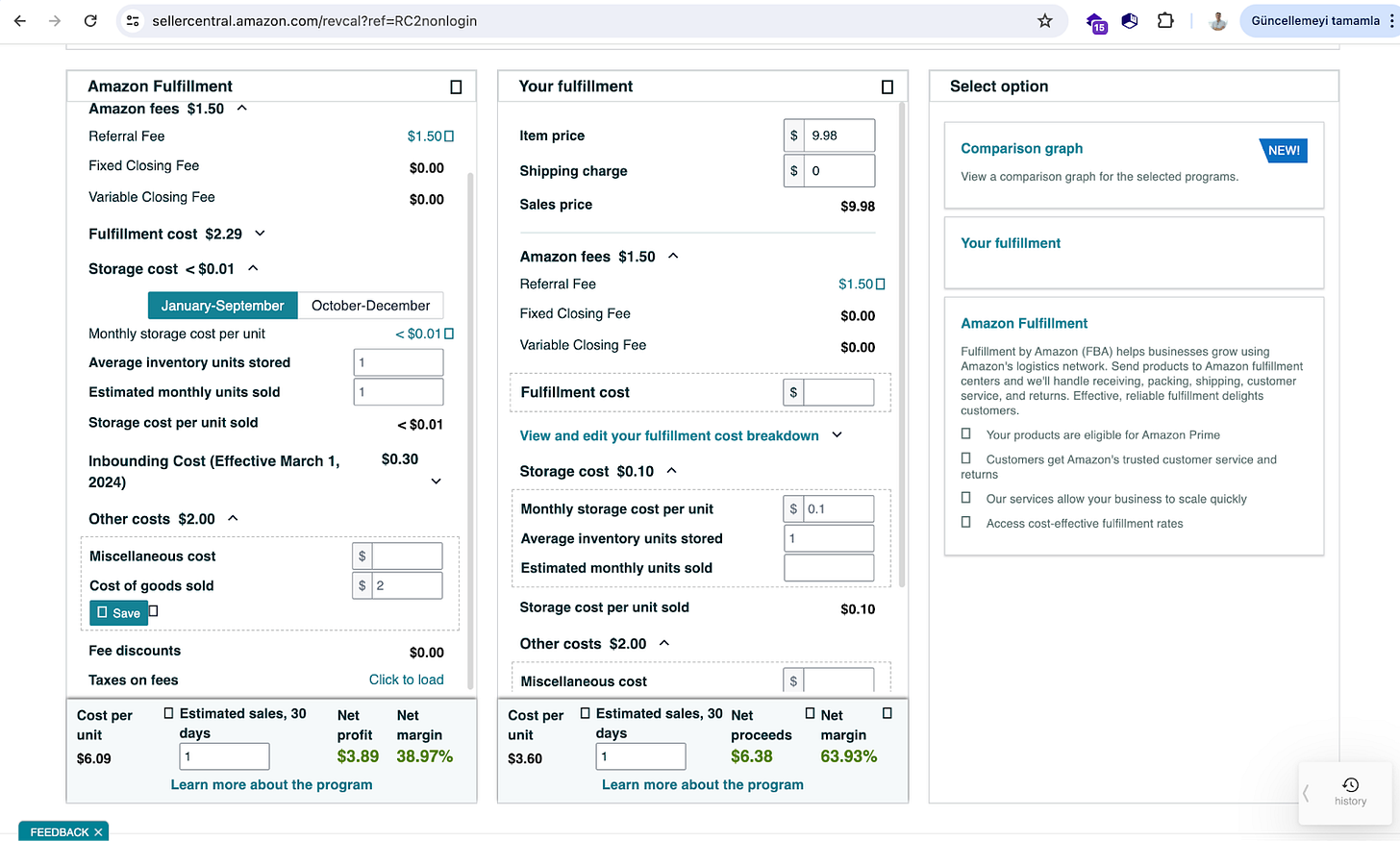
Task: Click the icon beside Amazon Prime eligibility text
Action: 966,434
